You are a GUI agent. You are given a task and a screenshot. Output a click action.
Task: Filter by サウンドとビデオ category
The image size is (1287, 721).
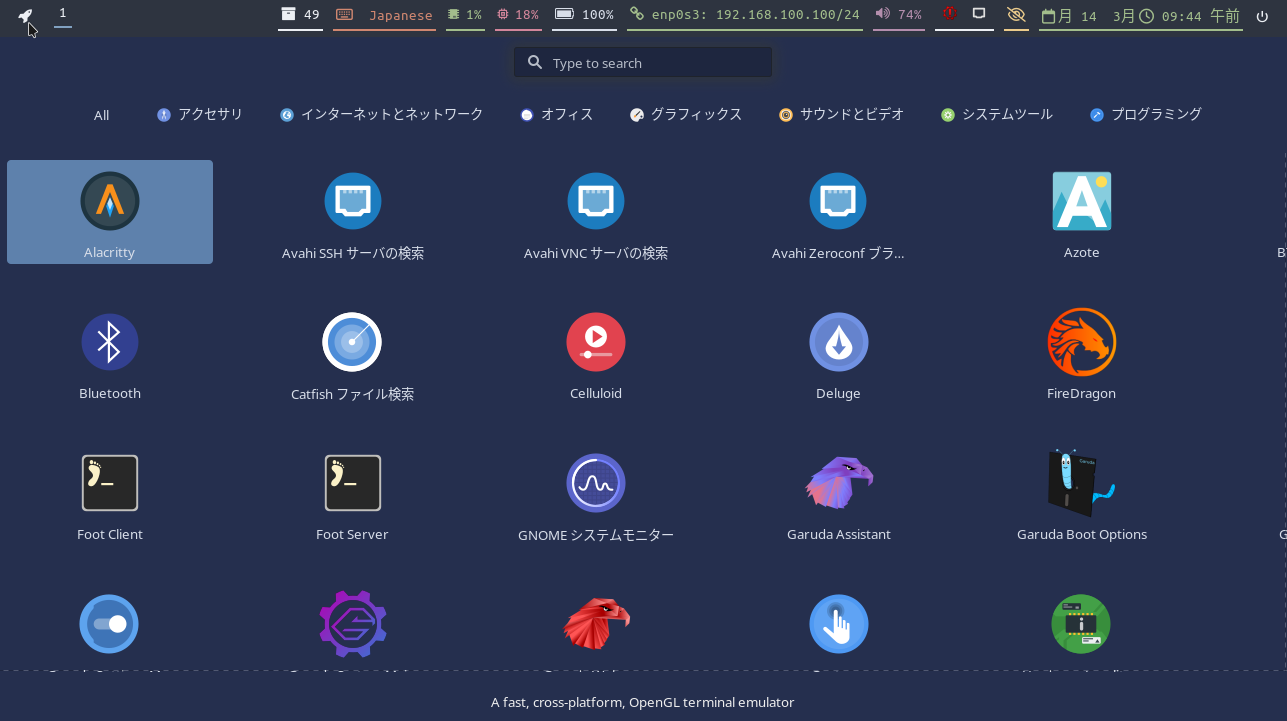tap(841, 115)
